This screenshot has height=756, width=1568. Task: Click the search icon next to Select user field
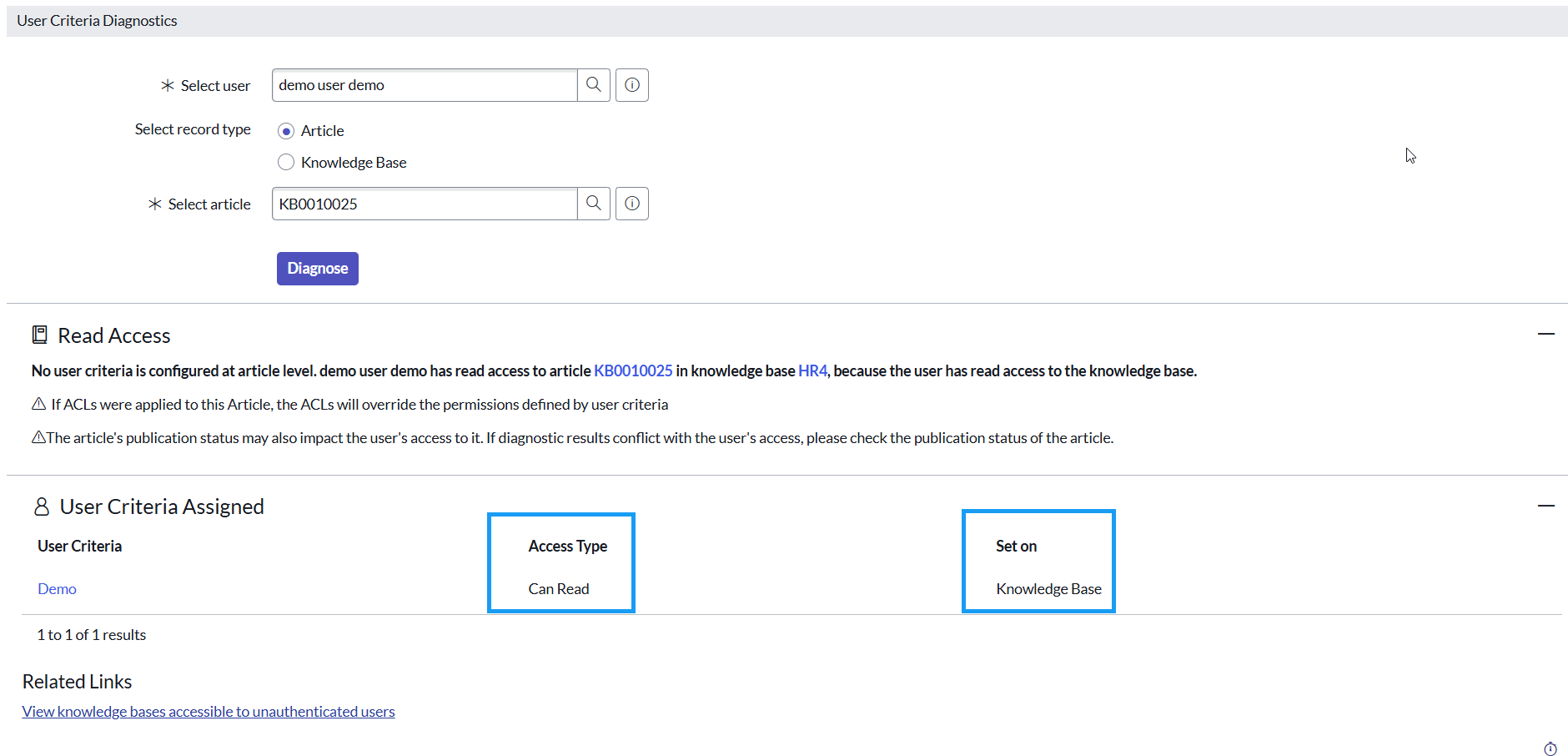[x=593, y=84]
